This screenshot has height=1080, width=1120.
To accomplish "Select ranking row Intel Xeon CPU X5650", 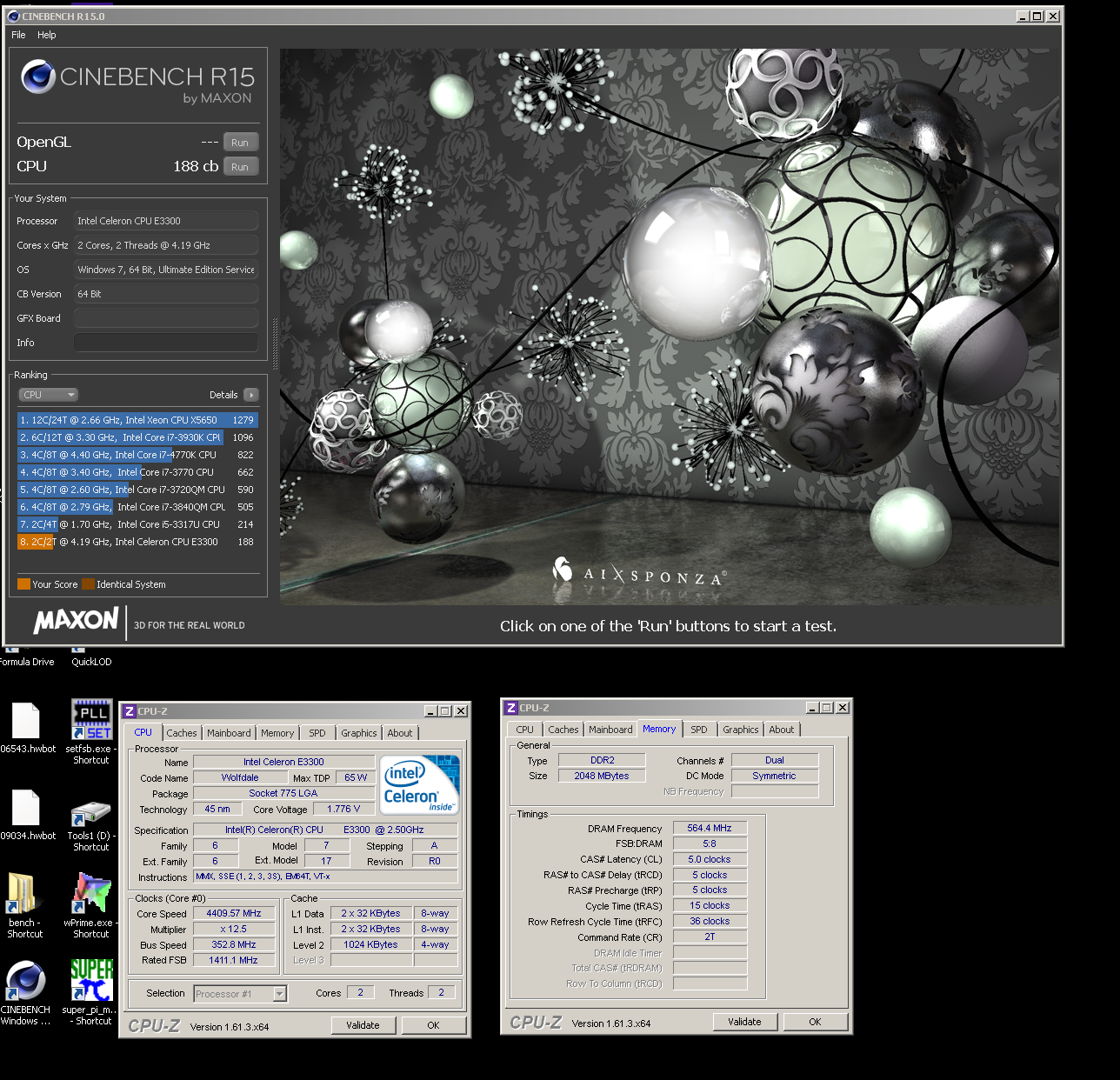I will coord(137,420).
